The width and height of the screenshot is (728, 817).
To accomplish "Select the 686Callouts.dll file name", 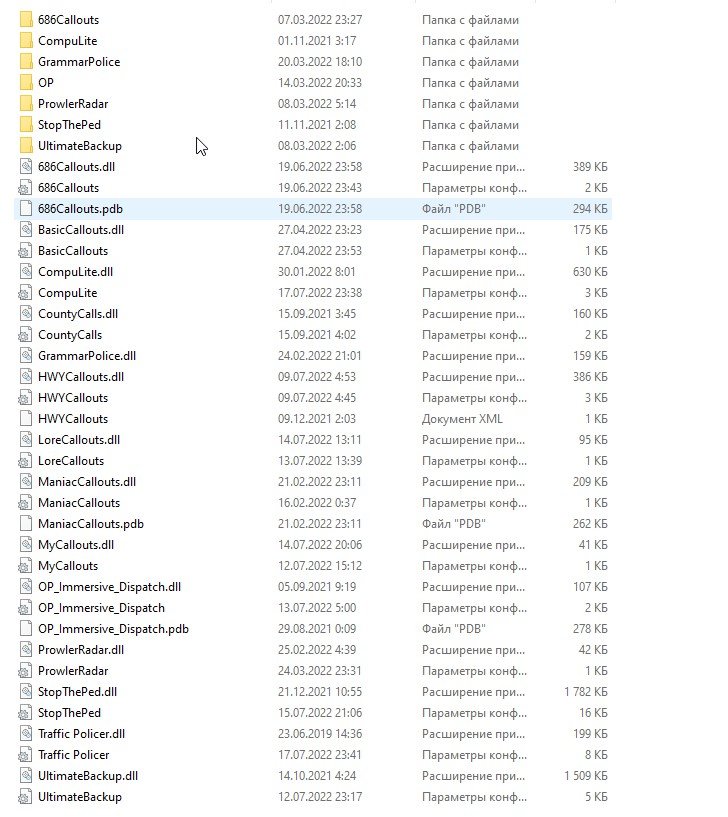I will point(77,167).
